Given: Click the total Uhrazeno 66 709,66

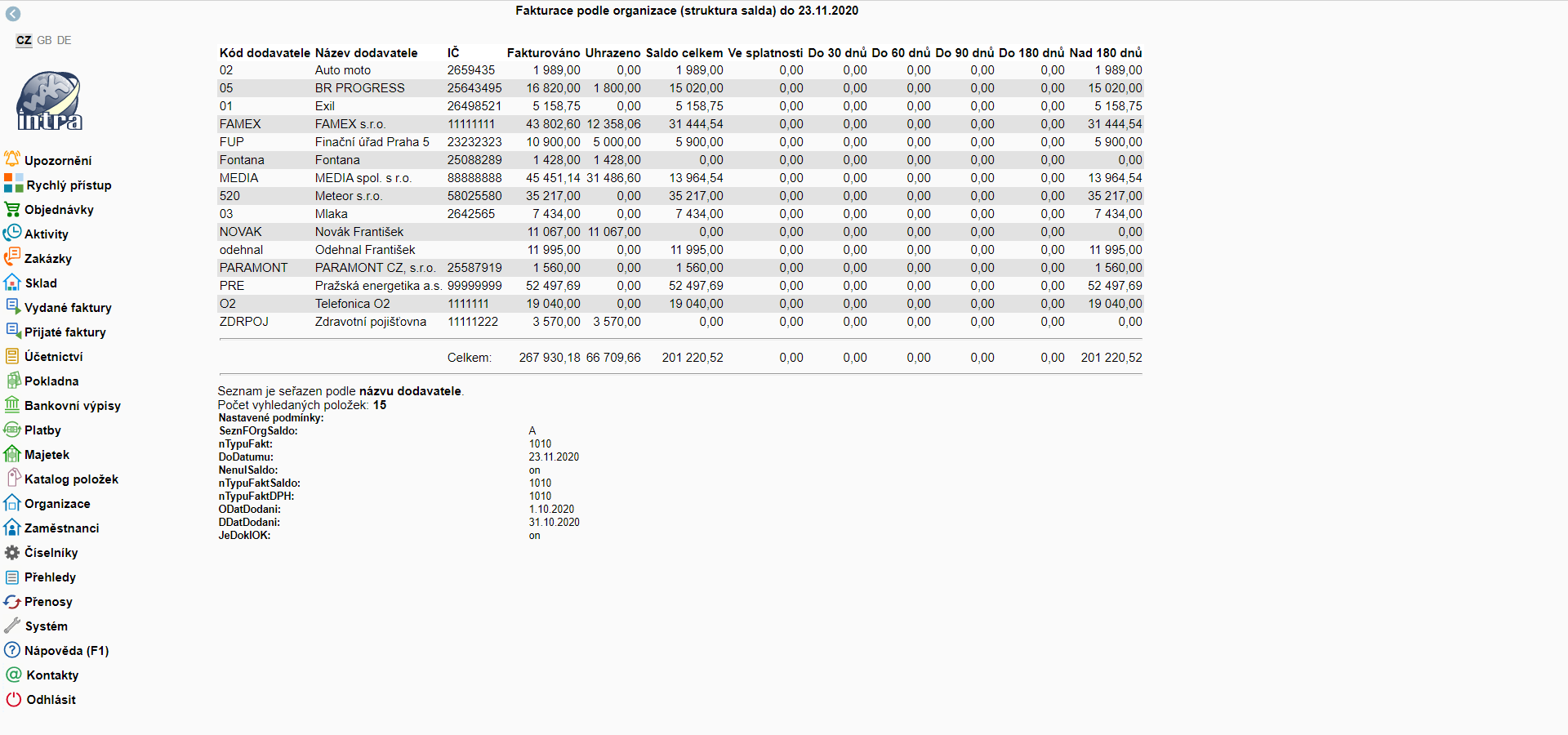Looking at the screenshot, I should (613, 358).
